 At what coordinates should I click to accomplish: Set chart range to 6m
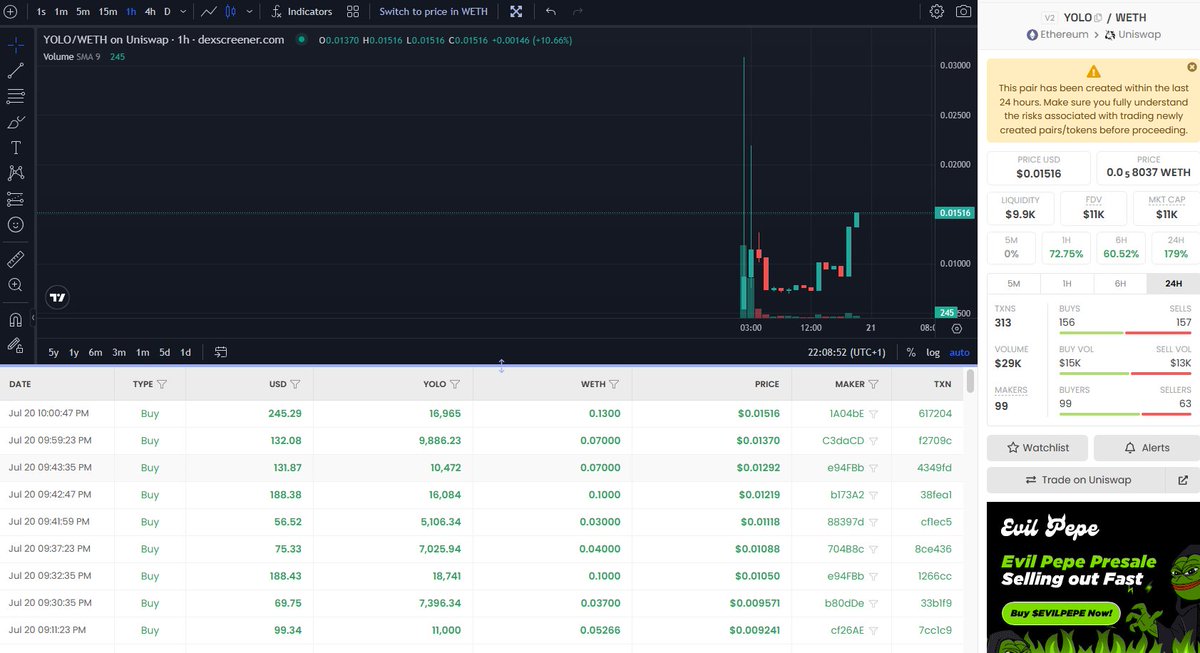pyautogui.click(x=95, y=352)
